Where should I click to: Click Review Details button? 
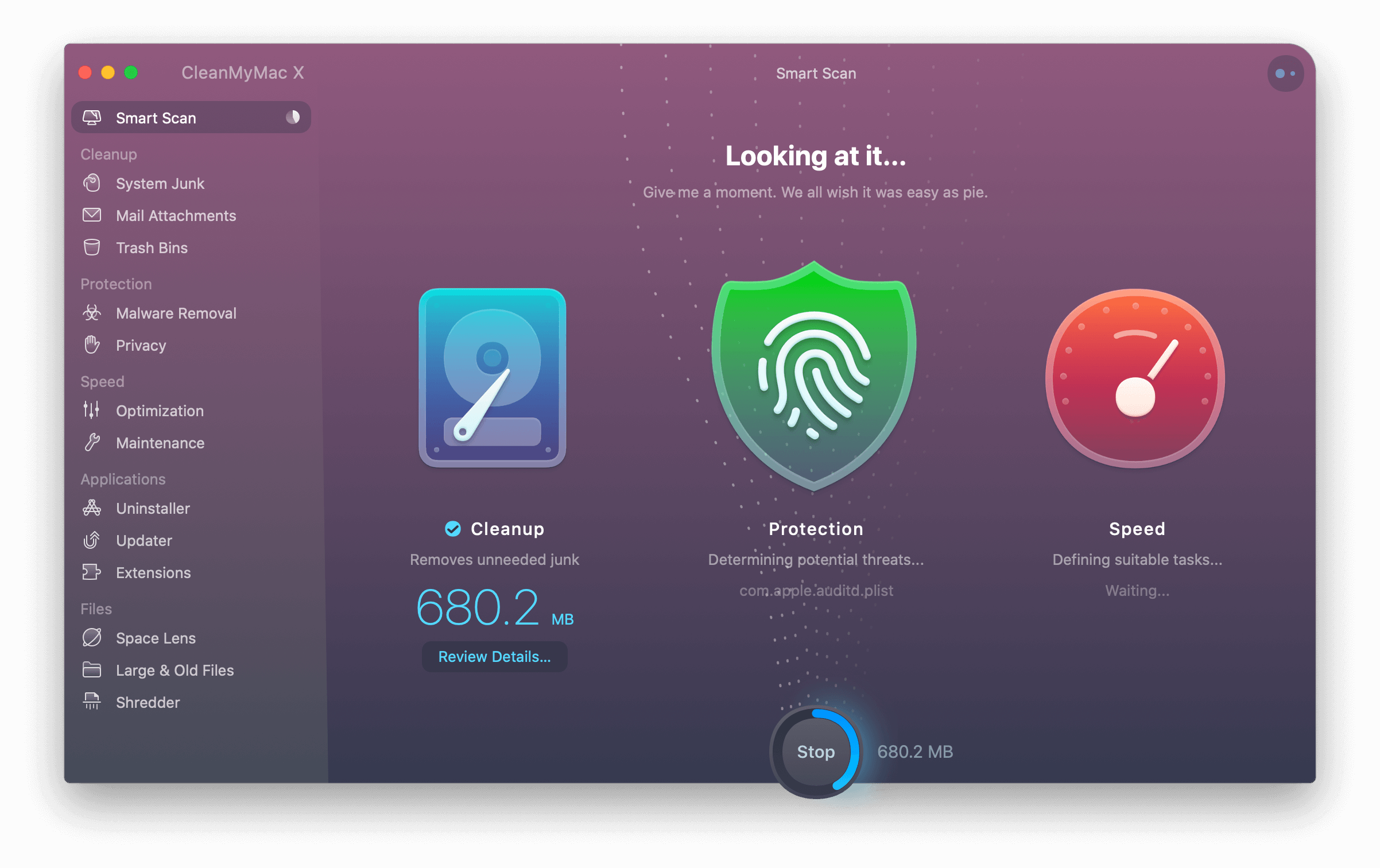point(494,657)
